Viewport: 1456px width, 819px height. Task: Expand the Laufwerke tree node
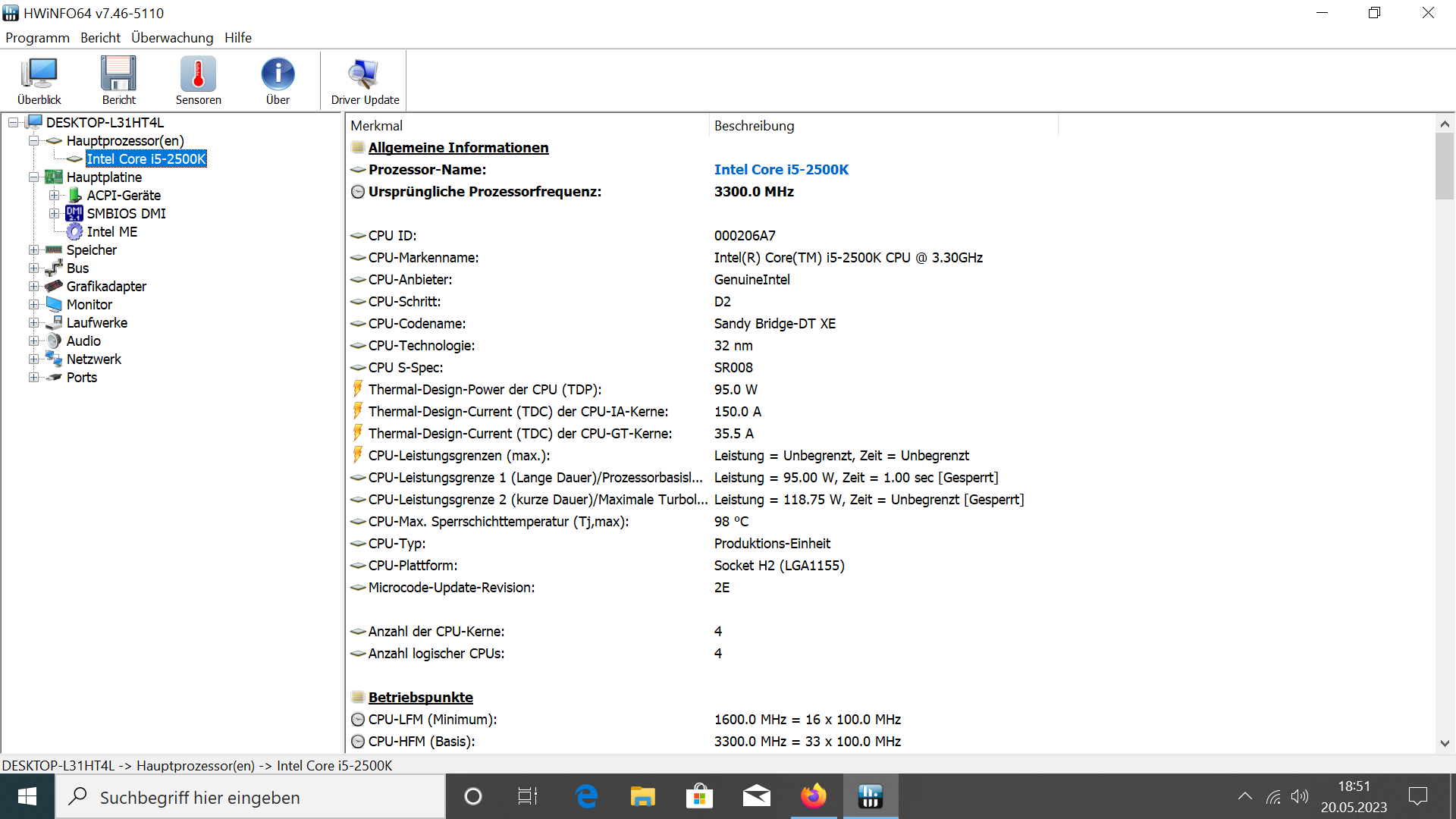34,323
